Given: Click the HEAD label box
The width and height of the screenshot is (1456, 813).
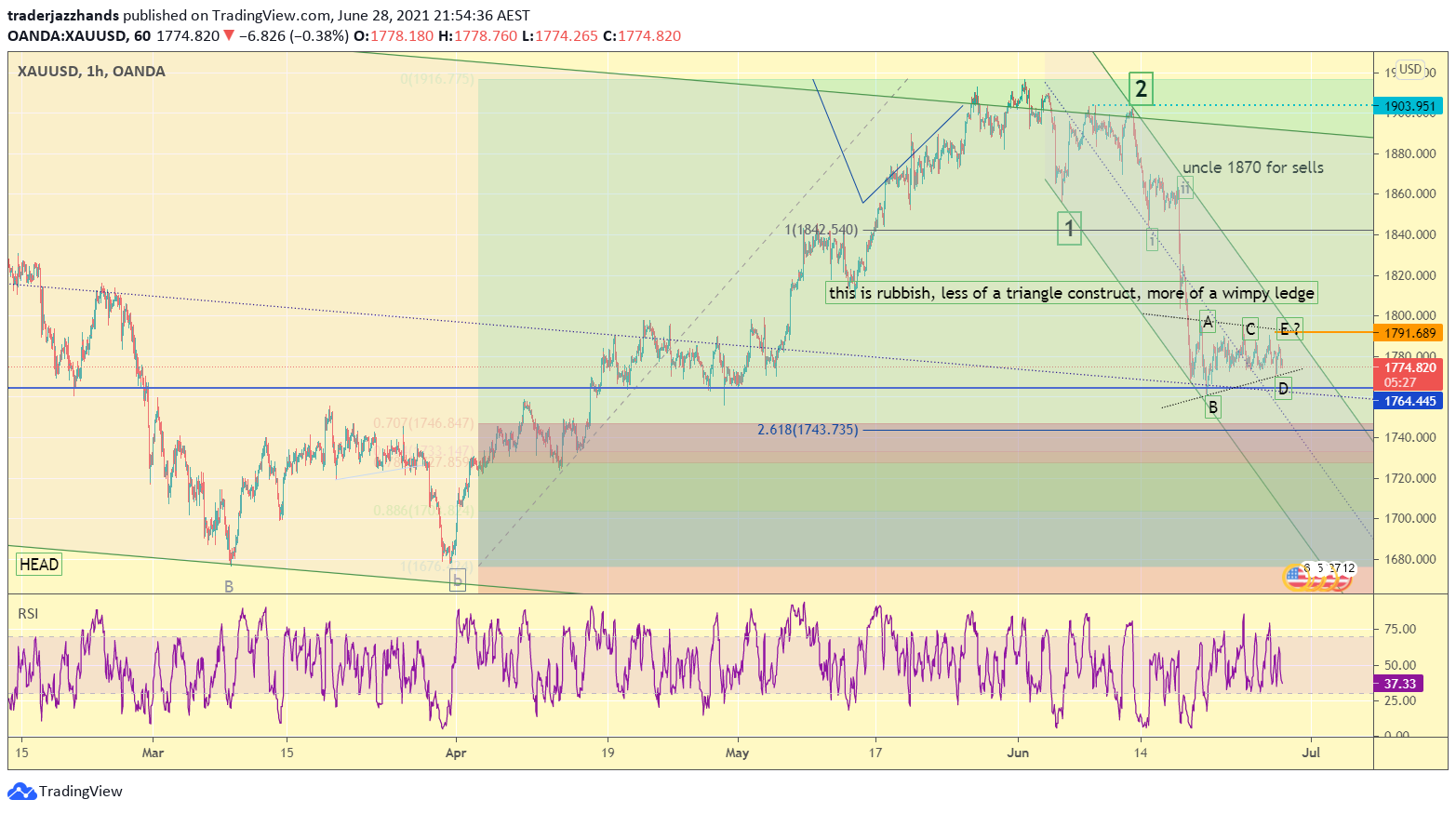Looking at the screenshot, I should 39,565.
